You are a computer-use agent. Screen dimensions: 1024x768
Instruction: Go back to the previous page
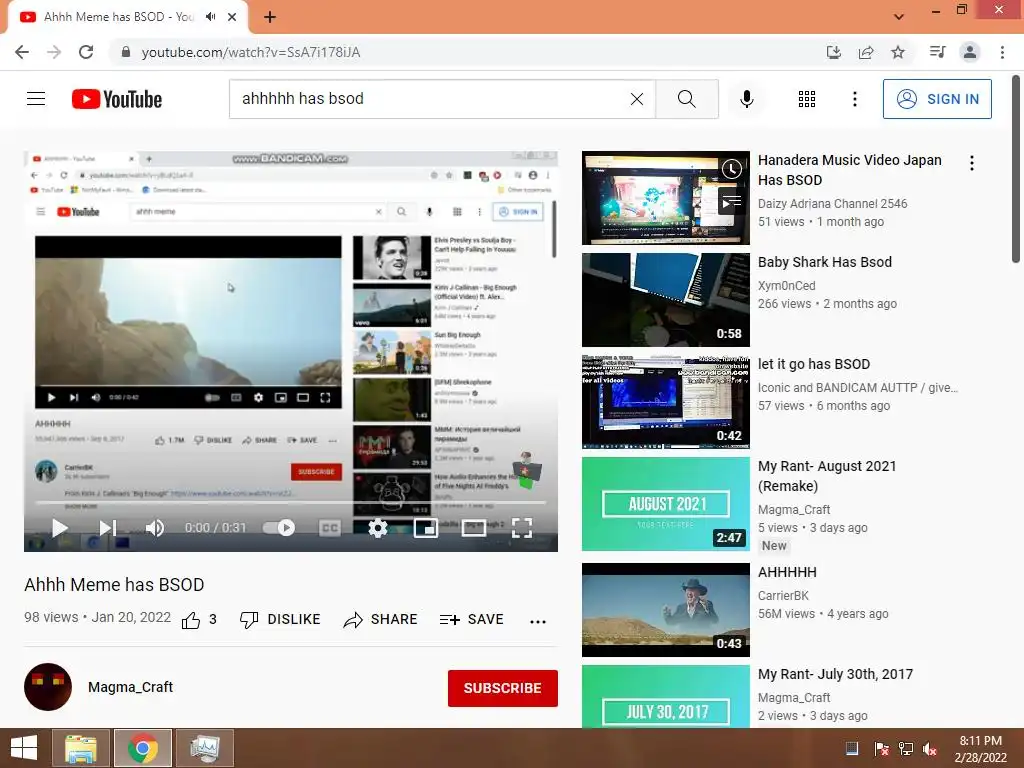point(22,52)
